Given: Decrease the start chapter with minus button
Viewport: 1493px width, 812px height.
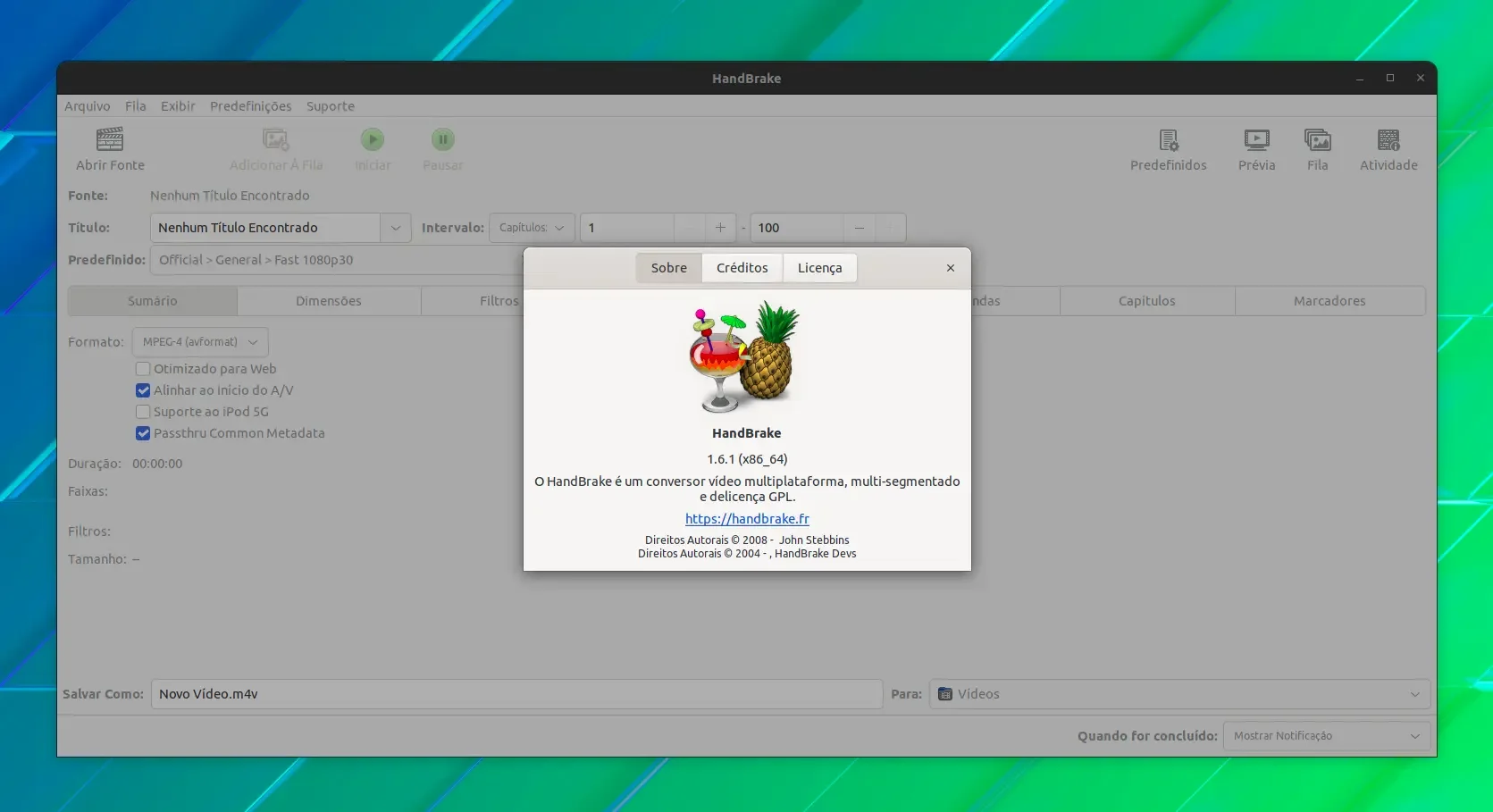Looking at the screenshot, I should [x=689, y=228].
